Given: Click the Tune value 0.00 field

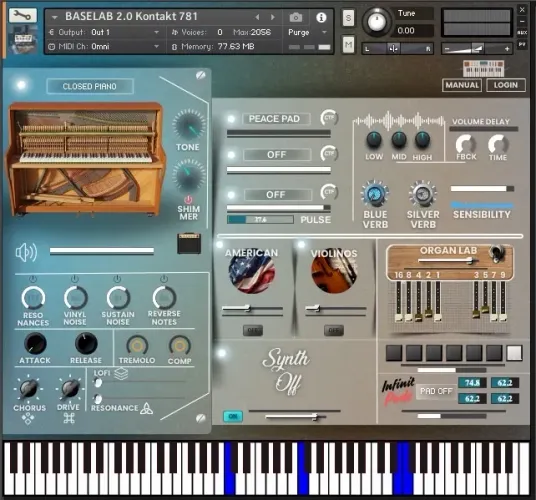Looking at the screenshot, I should click(414, 31).
